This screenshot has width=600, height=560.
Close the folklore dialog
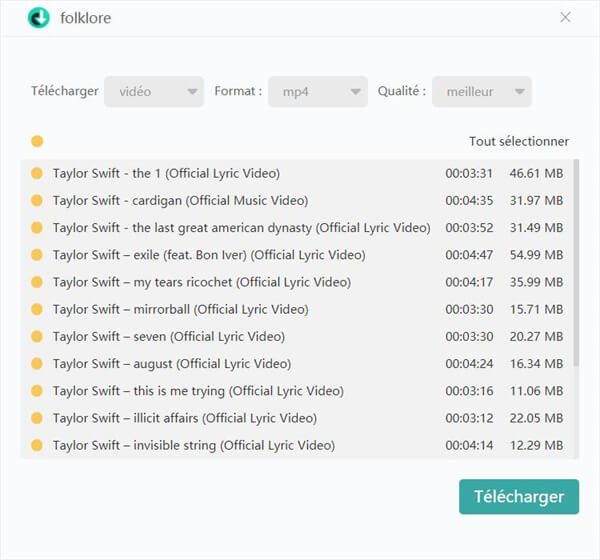point(565,17)
